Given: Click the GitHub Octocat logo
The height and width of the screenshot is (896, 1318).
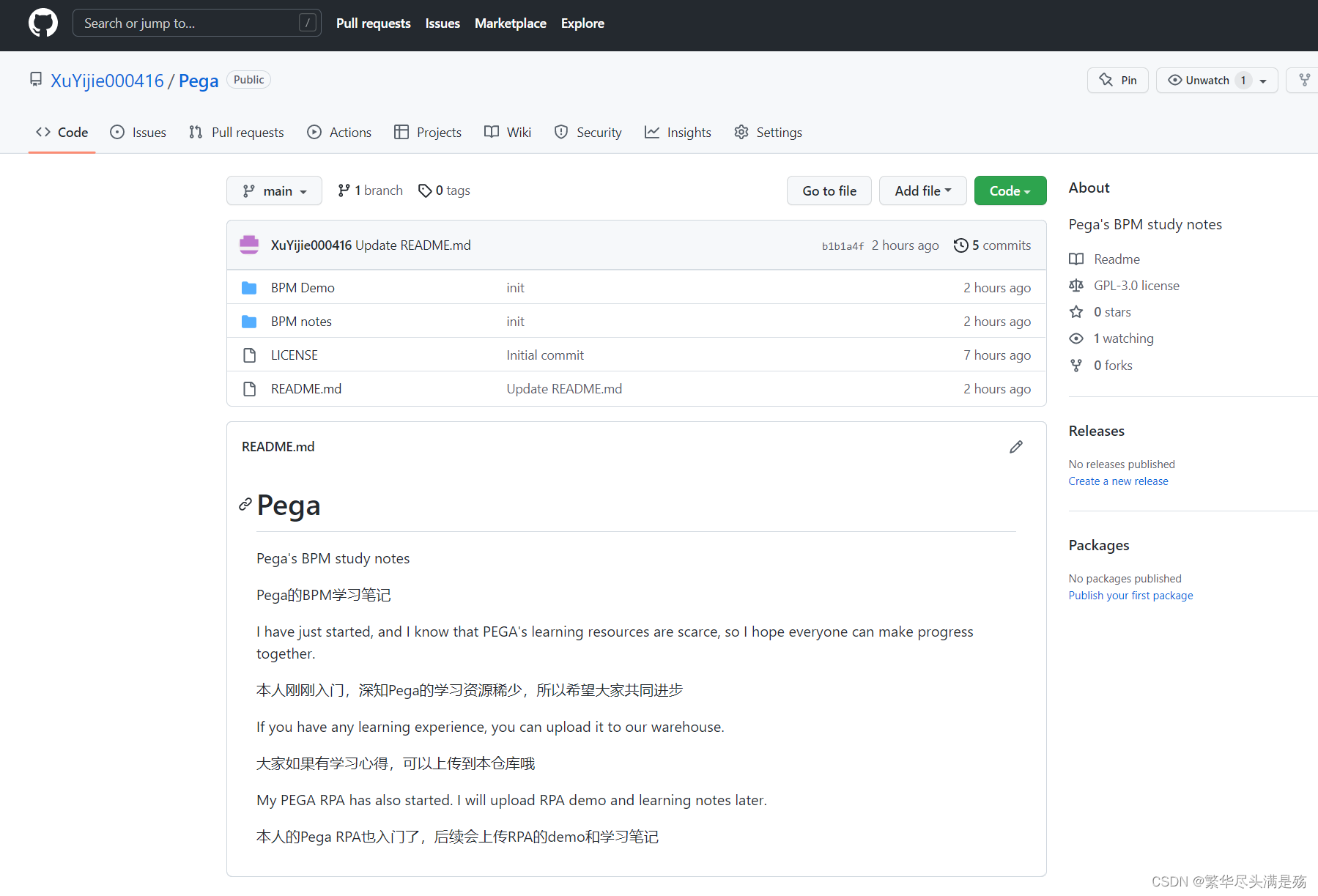Looking at the screenshot, I should coord(43,23).
